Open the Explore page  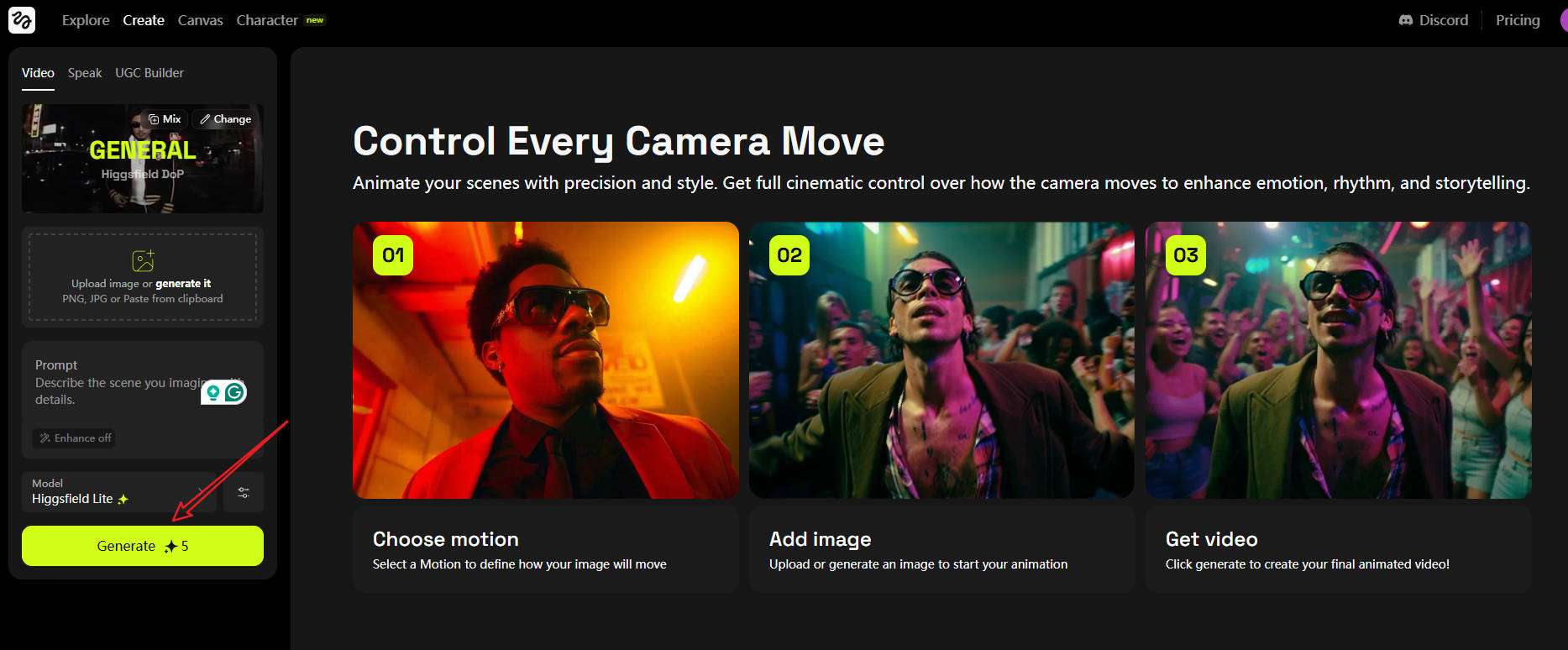click(x=86, y=20)
